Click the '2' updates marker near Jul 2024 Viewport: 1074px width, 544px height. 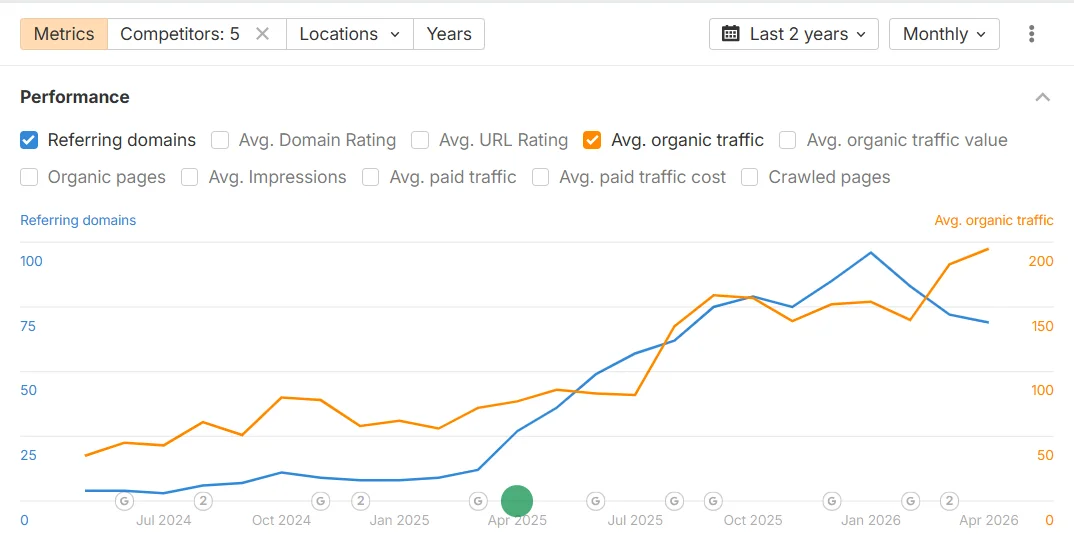point(203,500)
